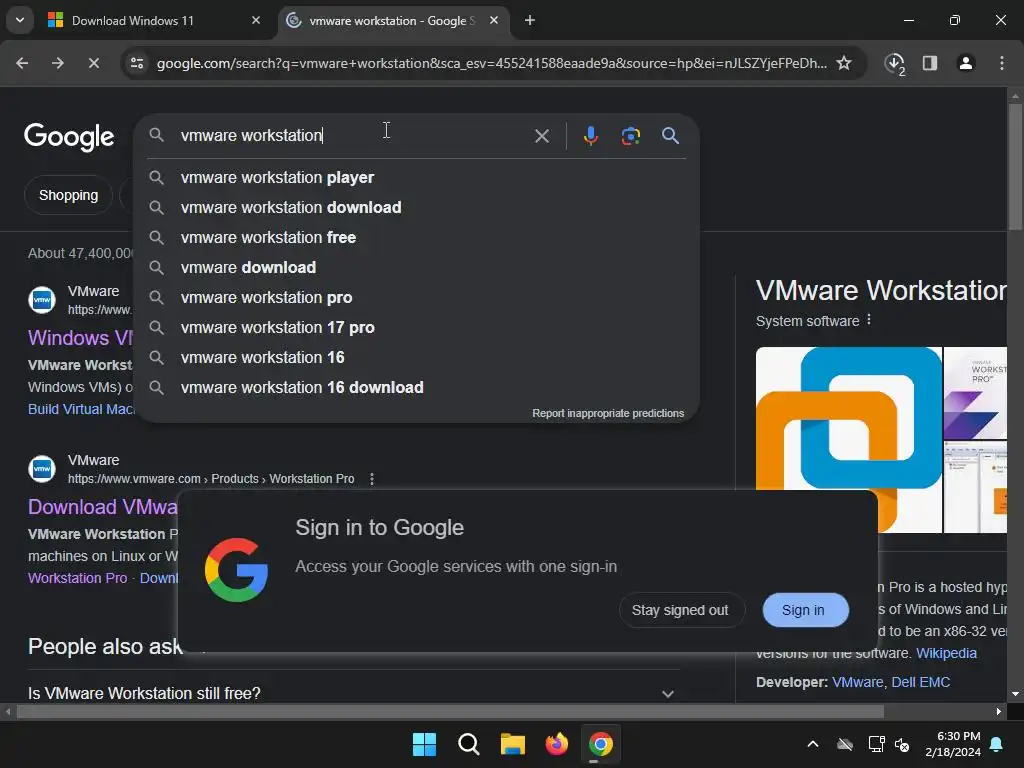Screen dimensions: 1024x768
Task: Choose the plain vmware workstation 16 suggestion
Action: click(417, 358)
